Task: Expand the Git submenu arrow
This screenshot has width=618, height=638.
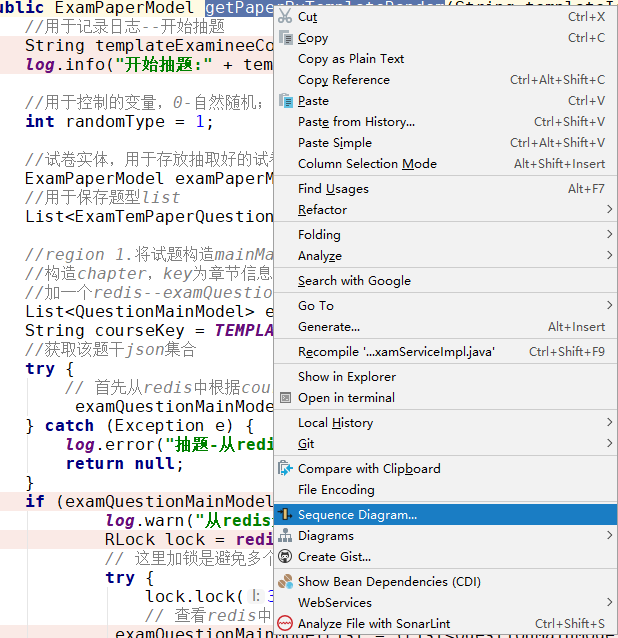Action: pos(609,443)
